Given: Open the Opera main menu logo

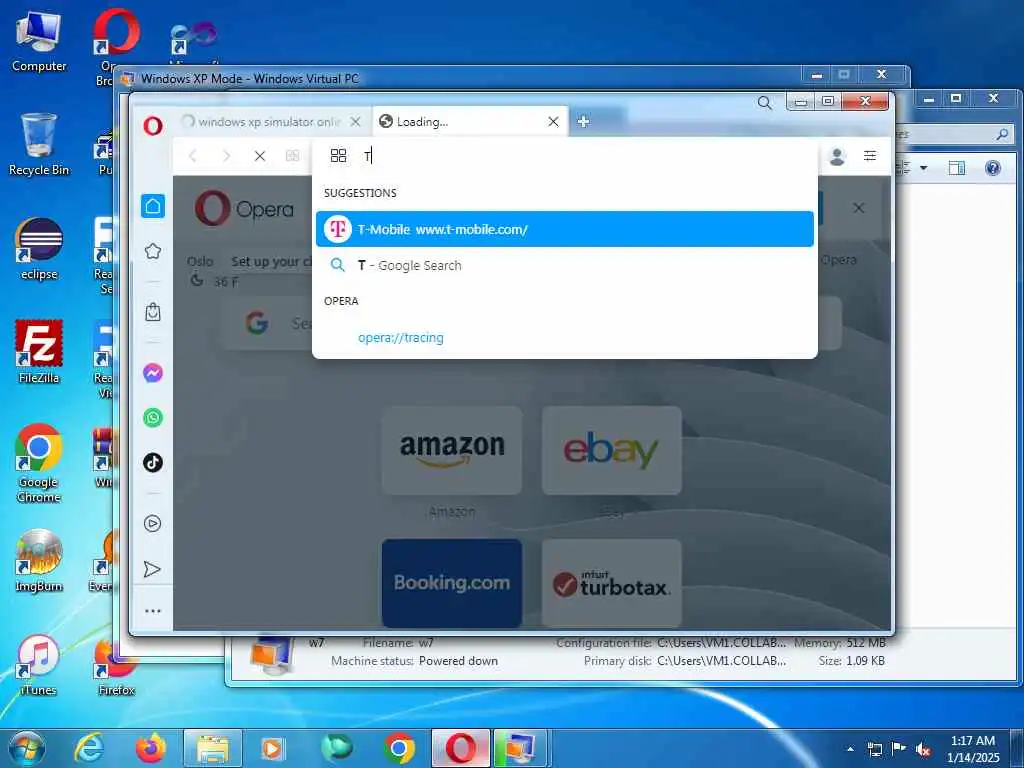Looking at the screenshot, I should pos(153,125).
